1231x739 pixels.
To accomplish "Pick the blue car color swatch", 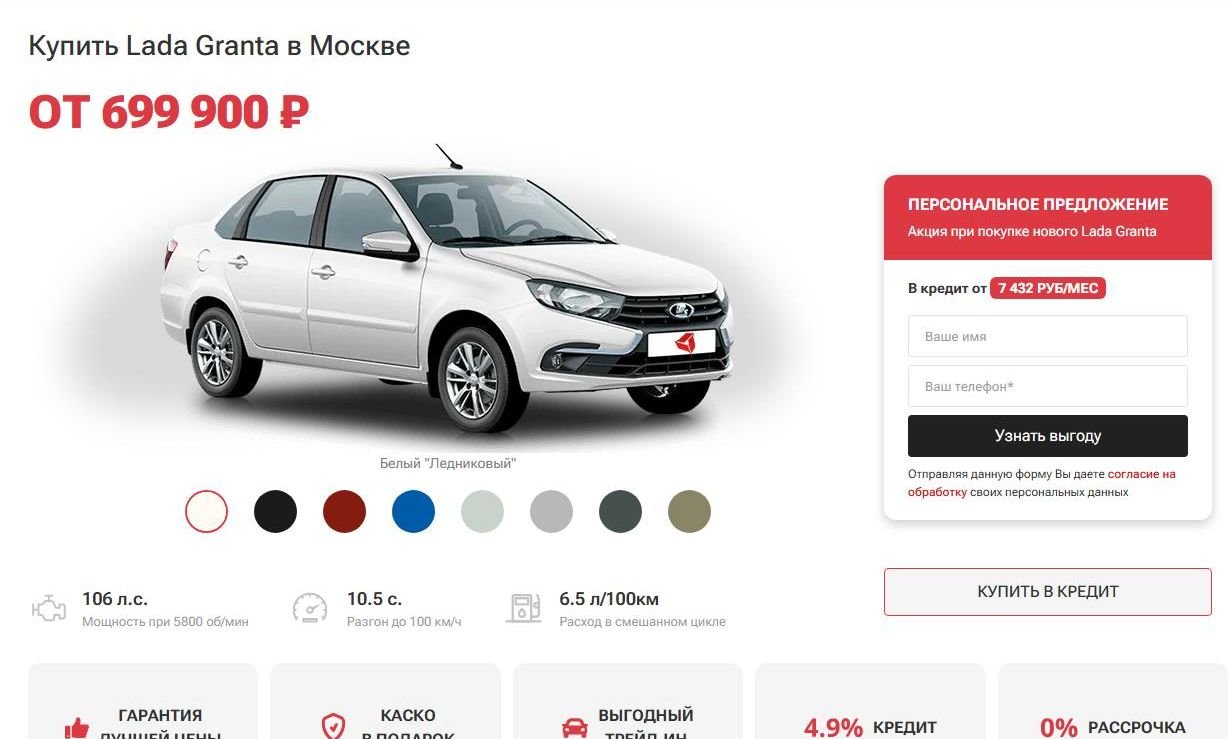I will coord(414,512).
